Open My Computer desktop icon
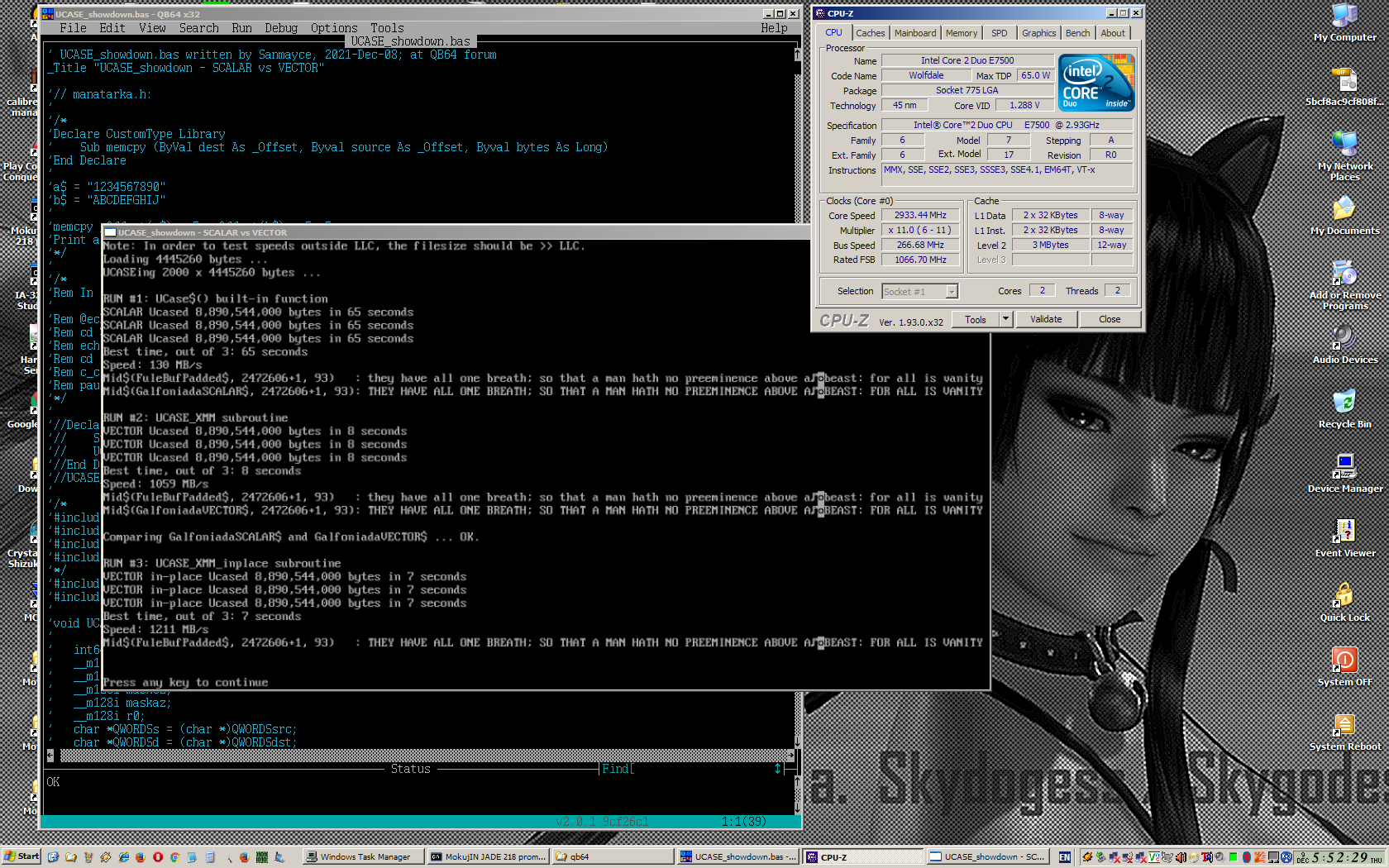1389x868 pixels. [1344, 22]
